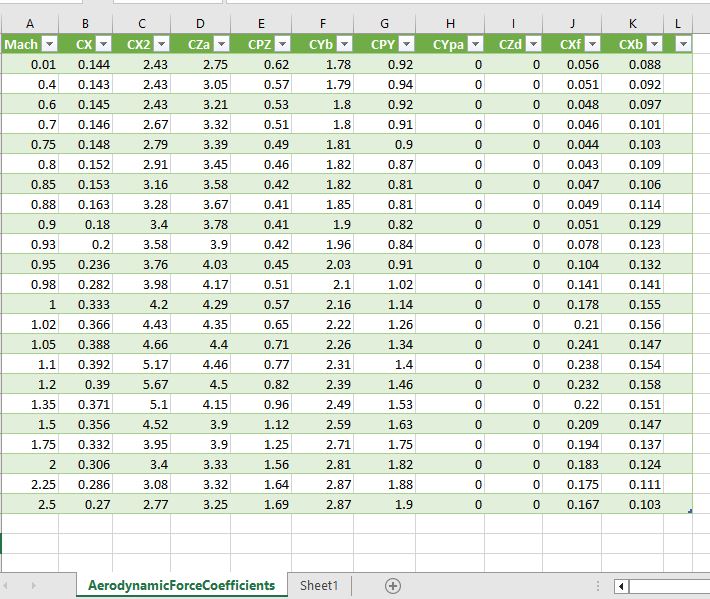Expand the CPZ column filter
This screenshot has width=710, height=599.
click(x=281, y=45)
